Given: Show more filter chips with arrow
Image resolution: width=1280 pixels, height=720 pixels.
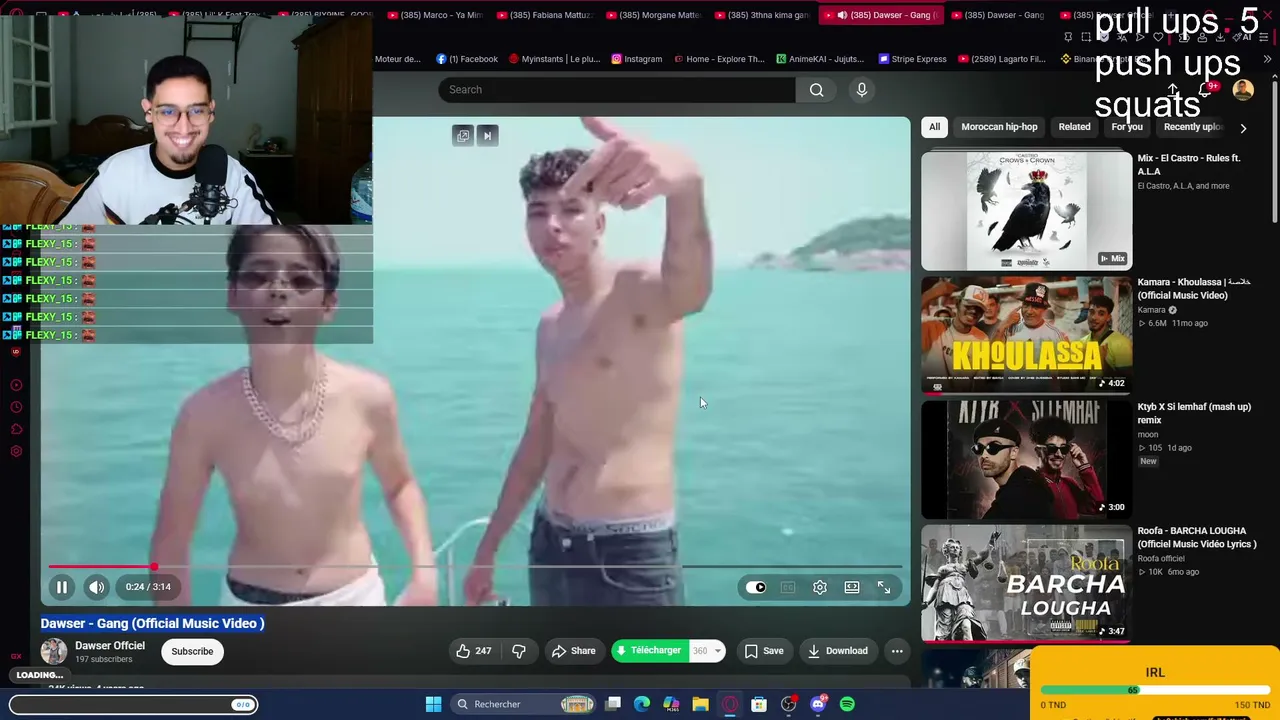Looking at the screenshot, I should [1243, 128].
